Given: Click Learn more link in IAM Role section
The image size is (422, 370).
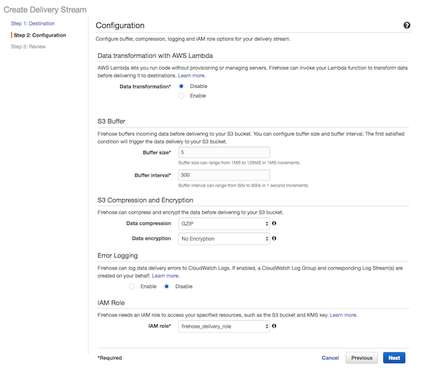Looking at the screenshot, I should [x=343, y=315].
